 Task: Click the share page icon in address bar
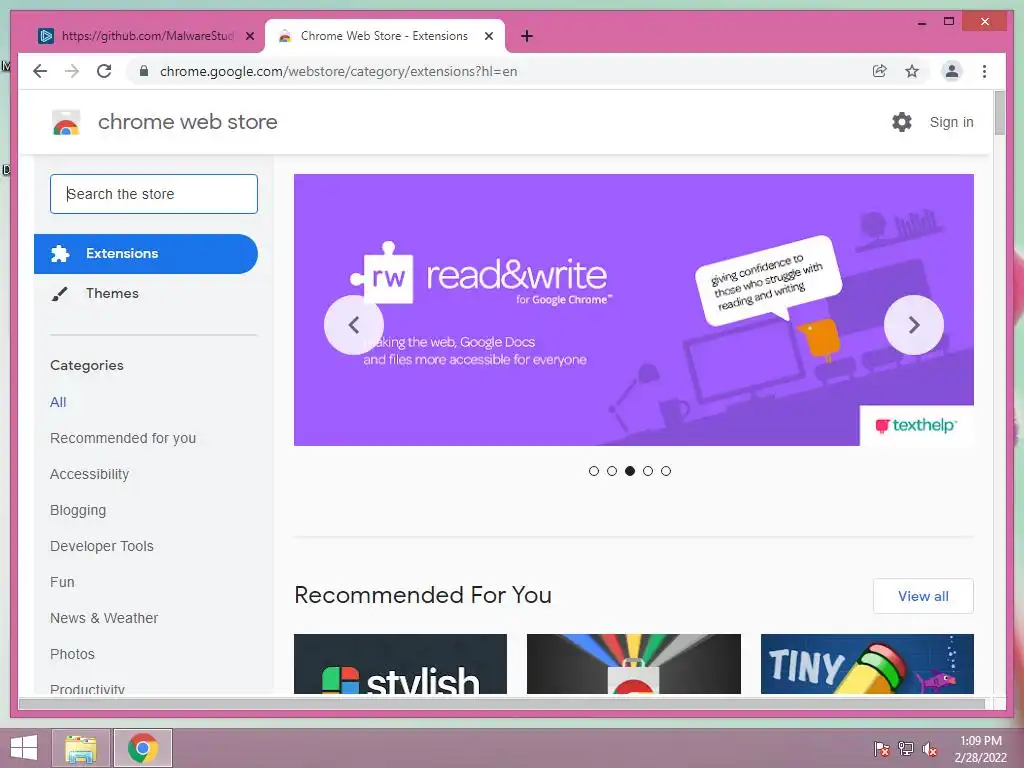pyautogui.click(x=880, y=71)
